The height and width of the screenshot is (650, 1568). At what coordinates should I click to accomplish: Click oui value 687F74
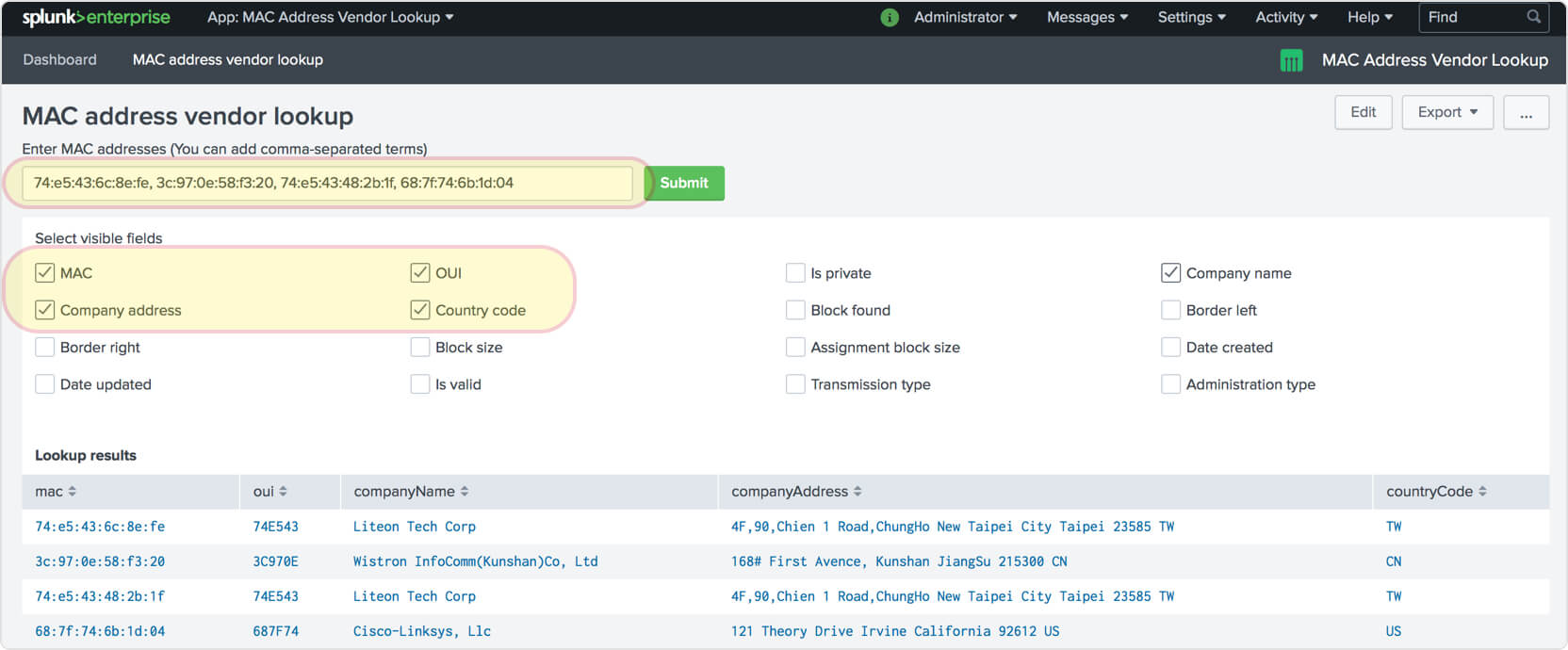(x=275, y=631)
